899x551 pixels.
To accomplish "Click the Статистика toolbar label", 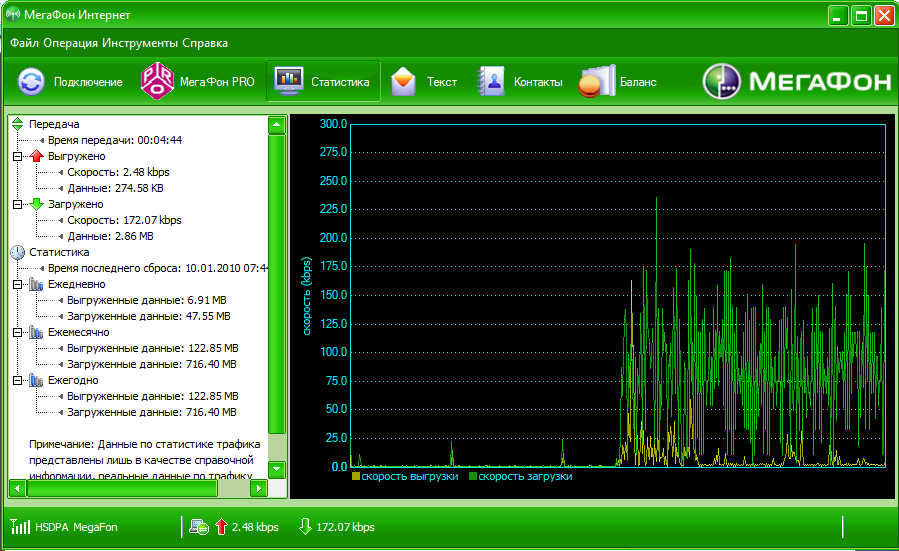I will (340, 82).
